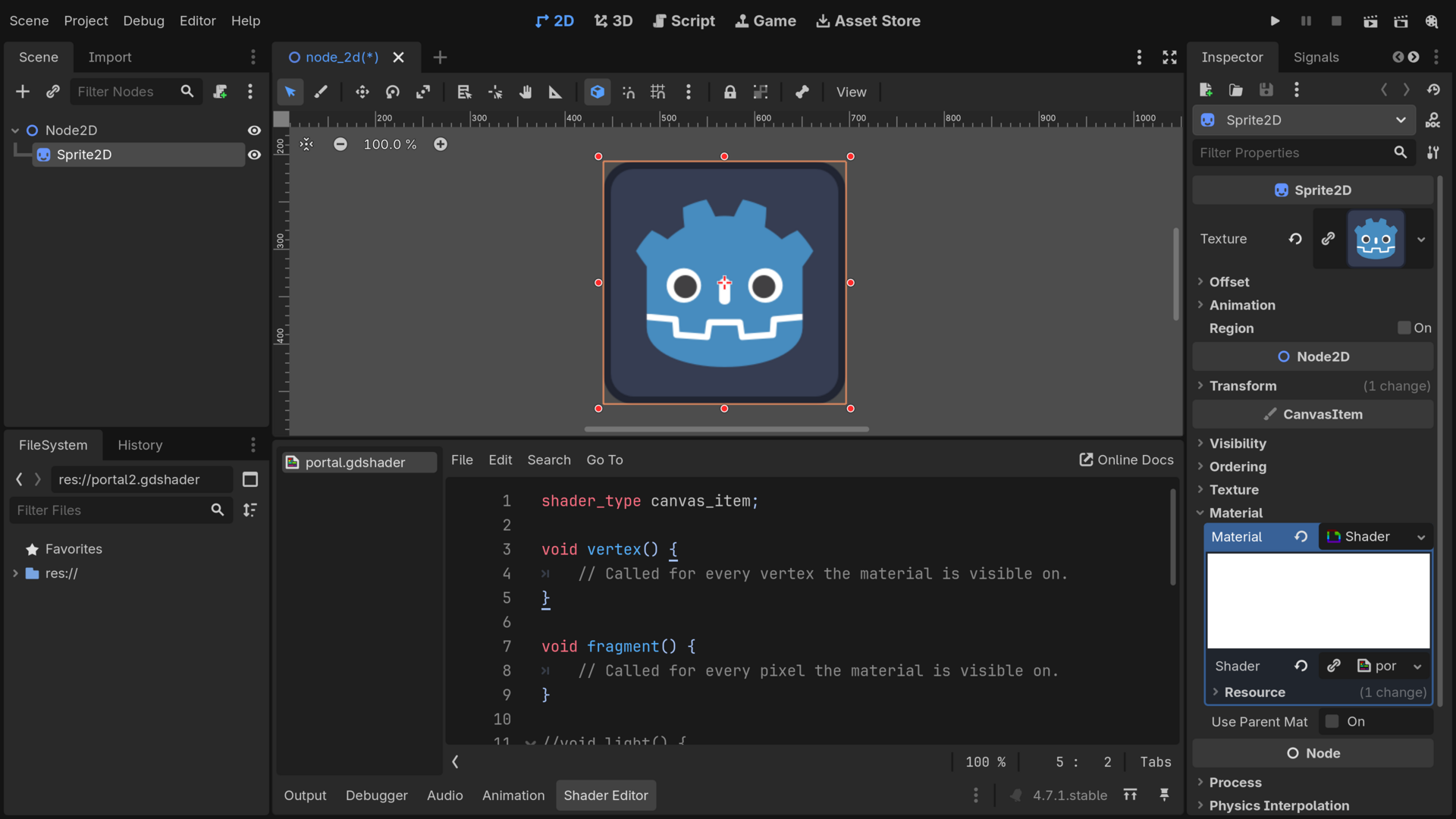Screen dimensions: 1456x819
Task: Open Inspector object history
Action: point(1433,90)
